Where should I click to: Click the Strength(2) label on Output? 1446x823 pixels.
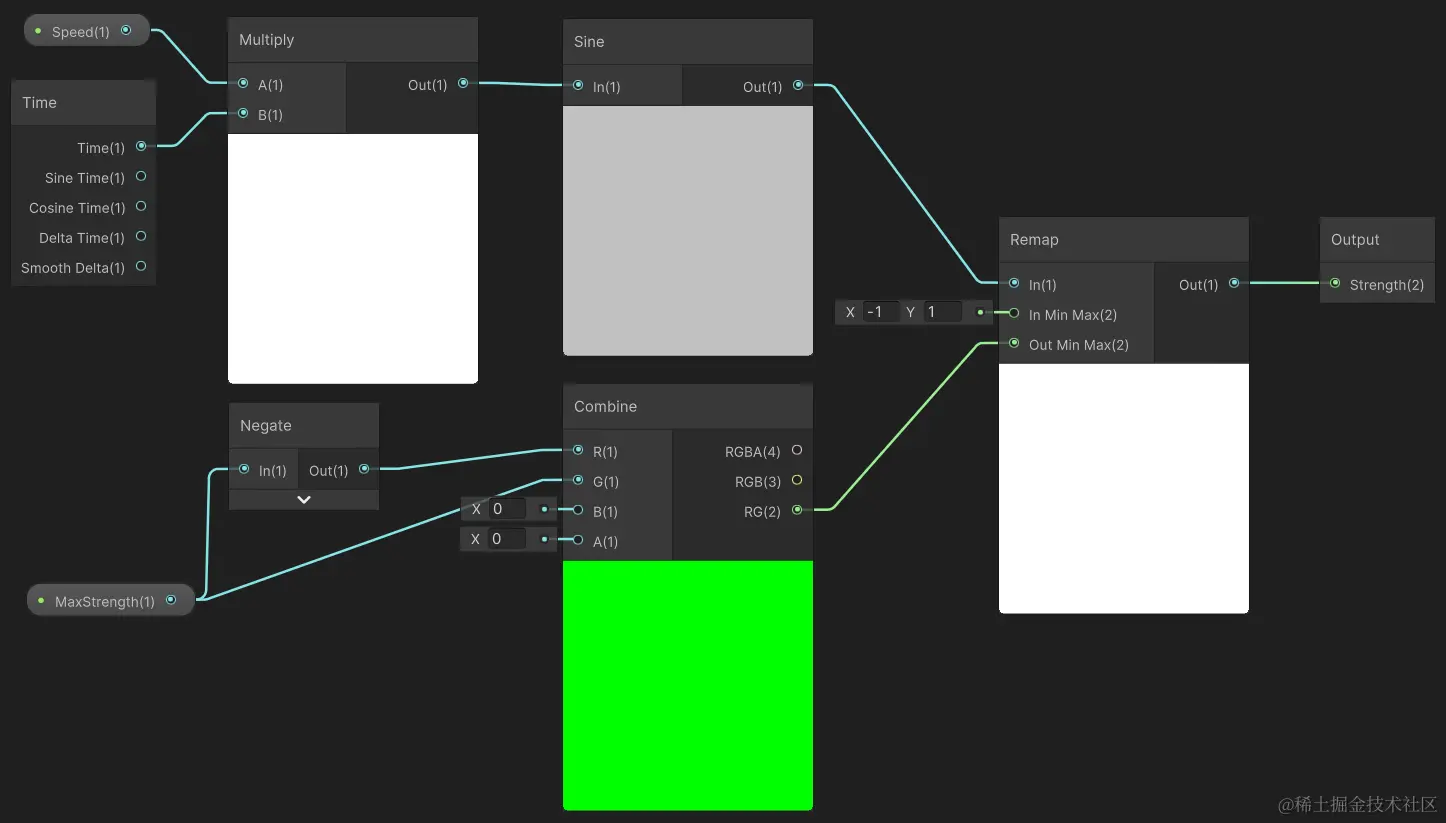tap(1387, 285)
